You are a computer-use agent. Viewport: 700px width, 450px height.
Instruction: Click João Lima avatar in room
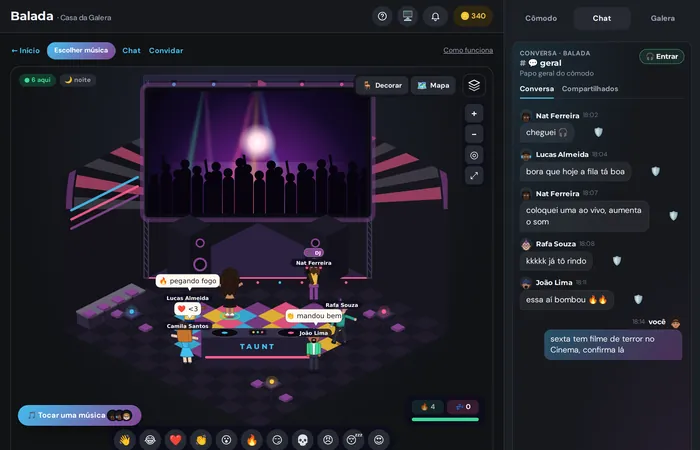pos(314,353)
